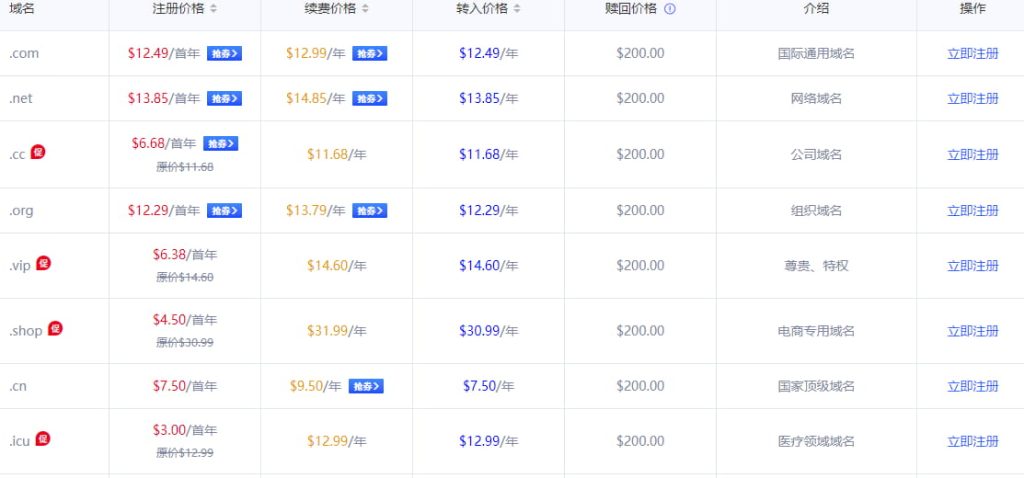Claim the 抢券 coupon for .net renewal
1024x478 pixels.
click(369, 99)
